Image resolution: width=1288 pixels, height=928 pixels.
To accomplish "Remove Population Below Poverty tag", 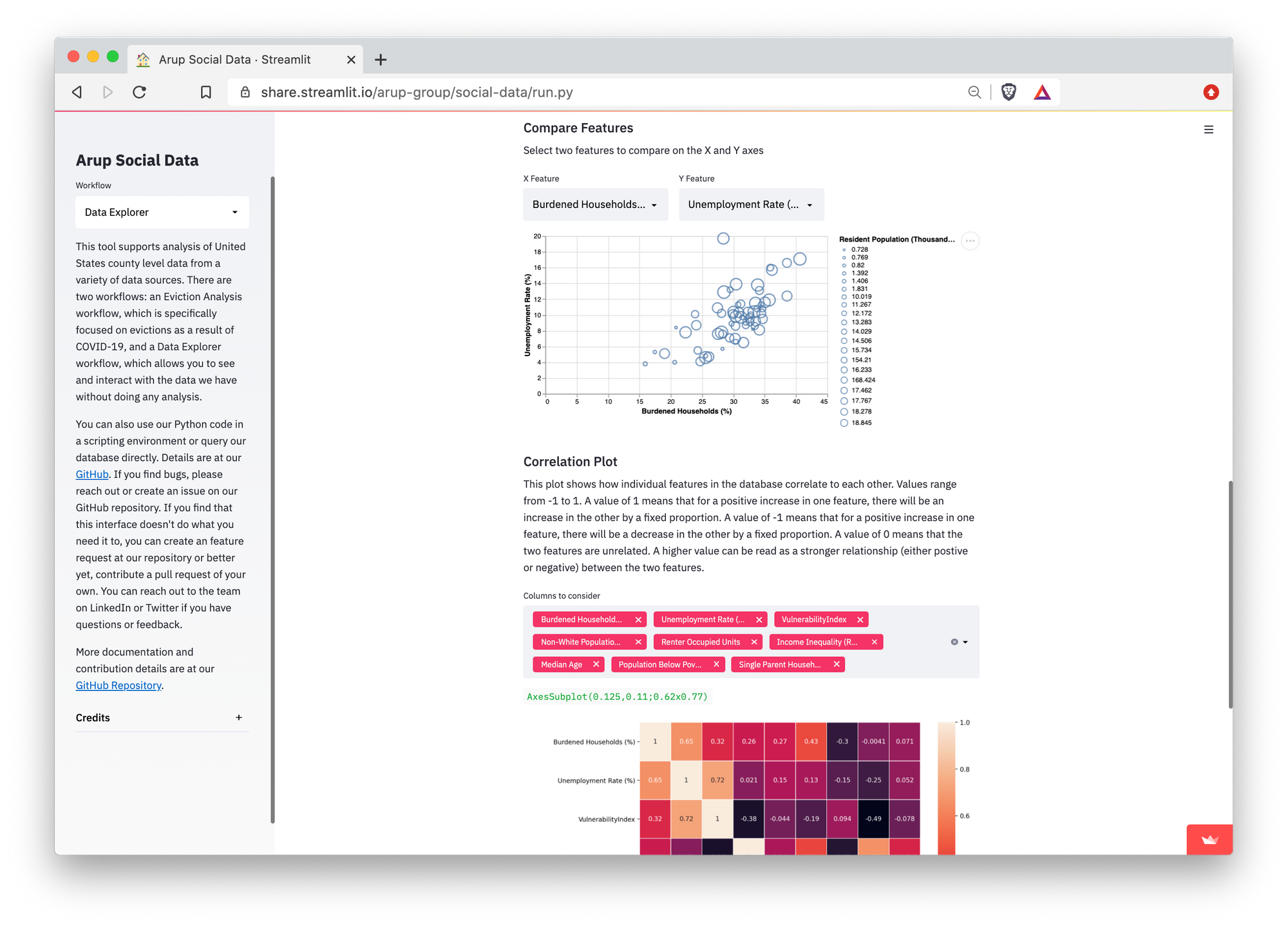I will point(716,665).
